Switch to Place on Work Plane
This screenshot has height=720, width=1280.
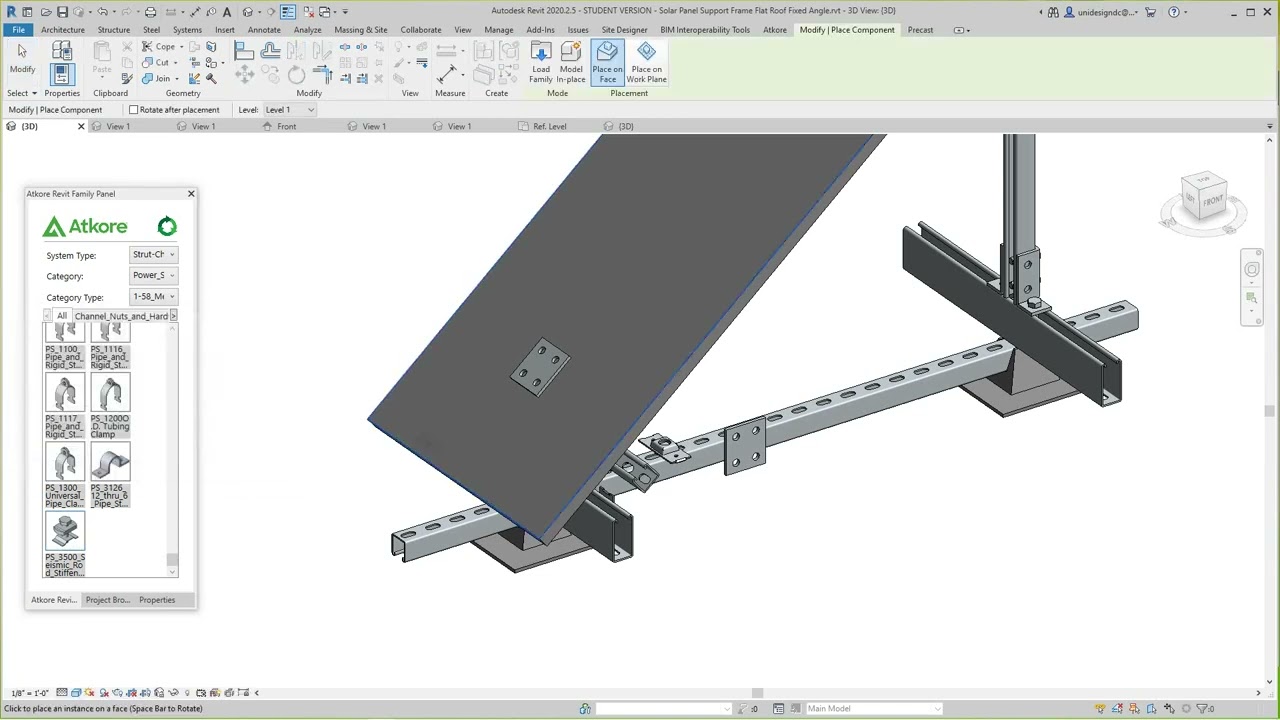(646, 63)
